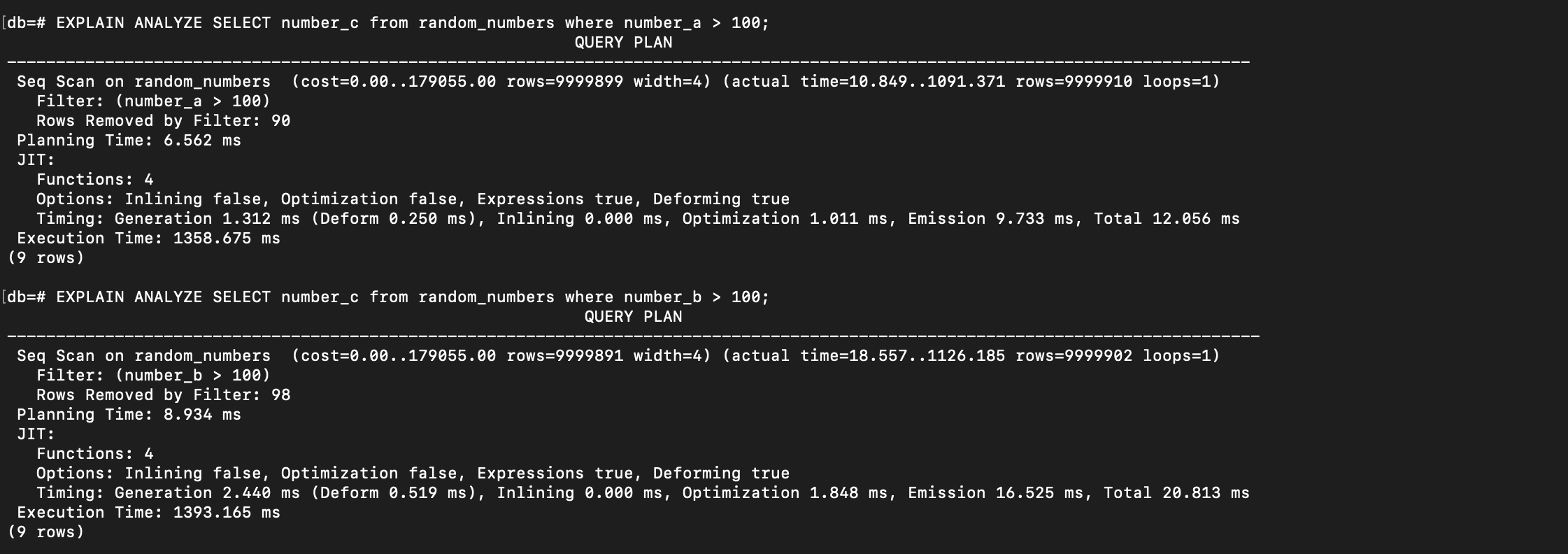Click the first JIT: label
The width and height of the screenshot is (1568, 554).
[x=36, y=160]
